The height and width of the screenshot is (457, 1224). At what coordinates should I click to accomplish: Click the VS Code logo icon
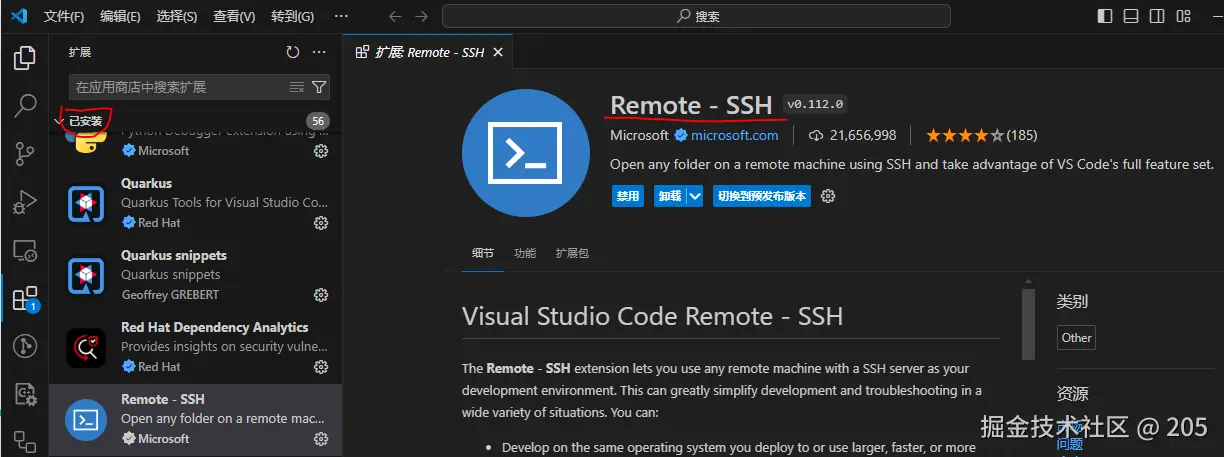(20, 16)
